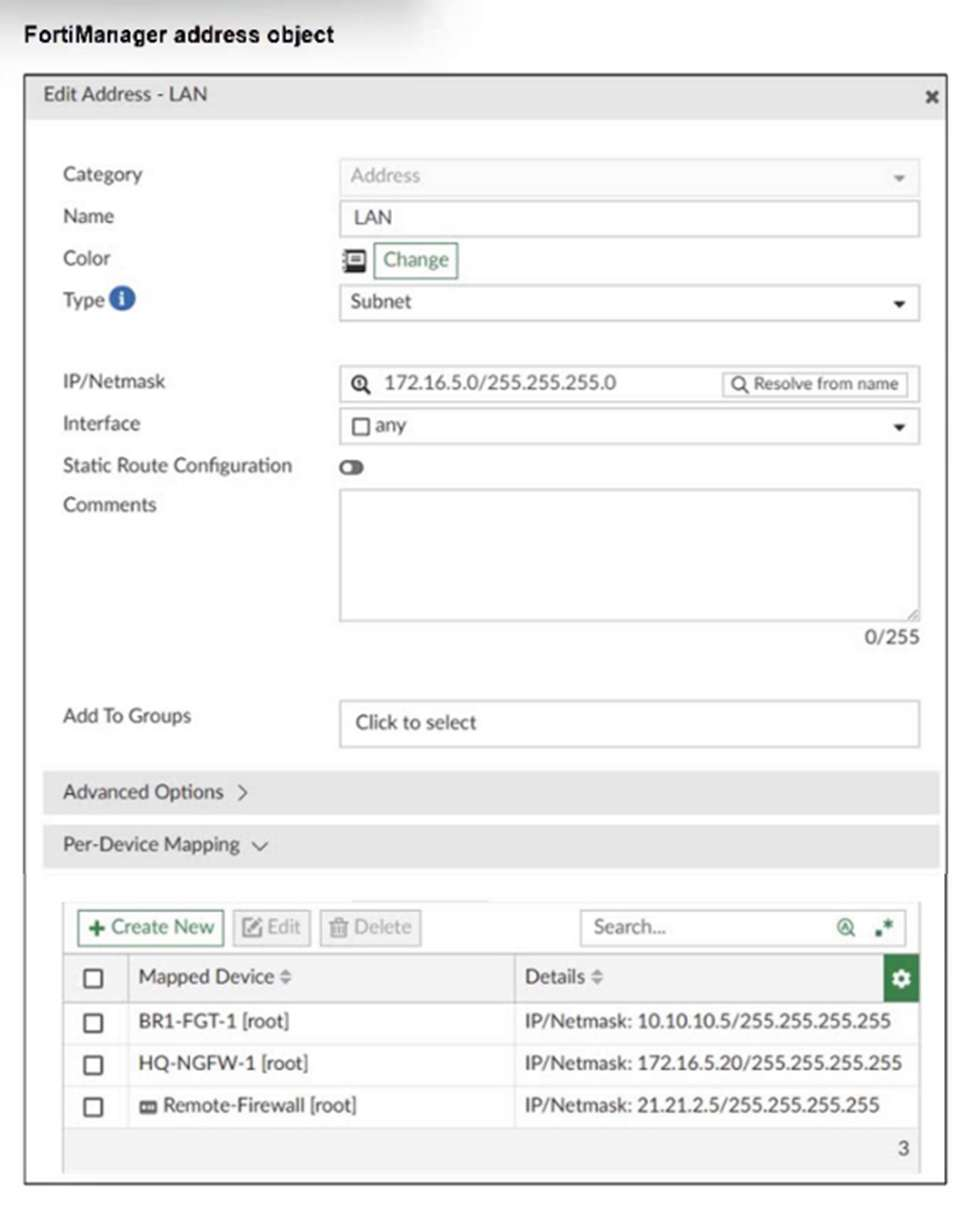Click the Type info icon
Viewport: 976px width, 1225px height.
pyautogui.click(x=122, y=299)
